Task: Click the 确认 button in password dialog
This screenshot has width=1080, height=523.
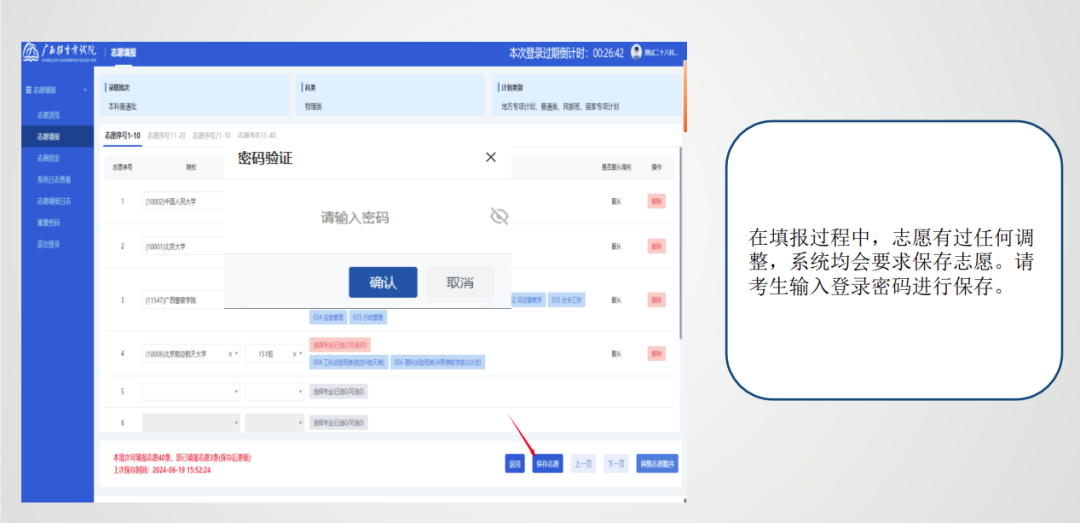Action: click(383, 282)
